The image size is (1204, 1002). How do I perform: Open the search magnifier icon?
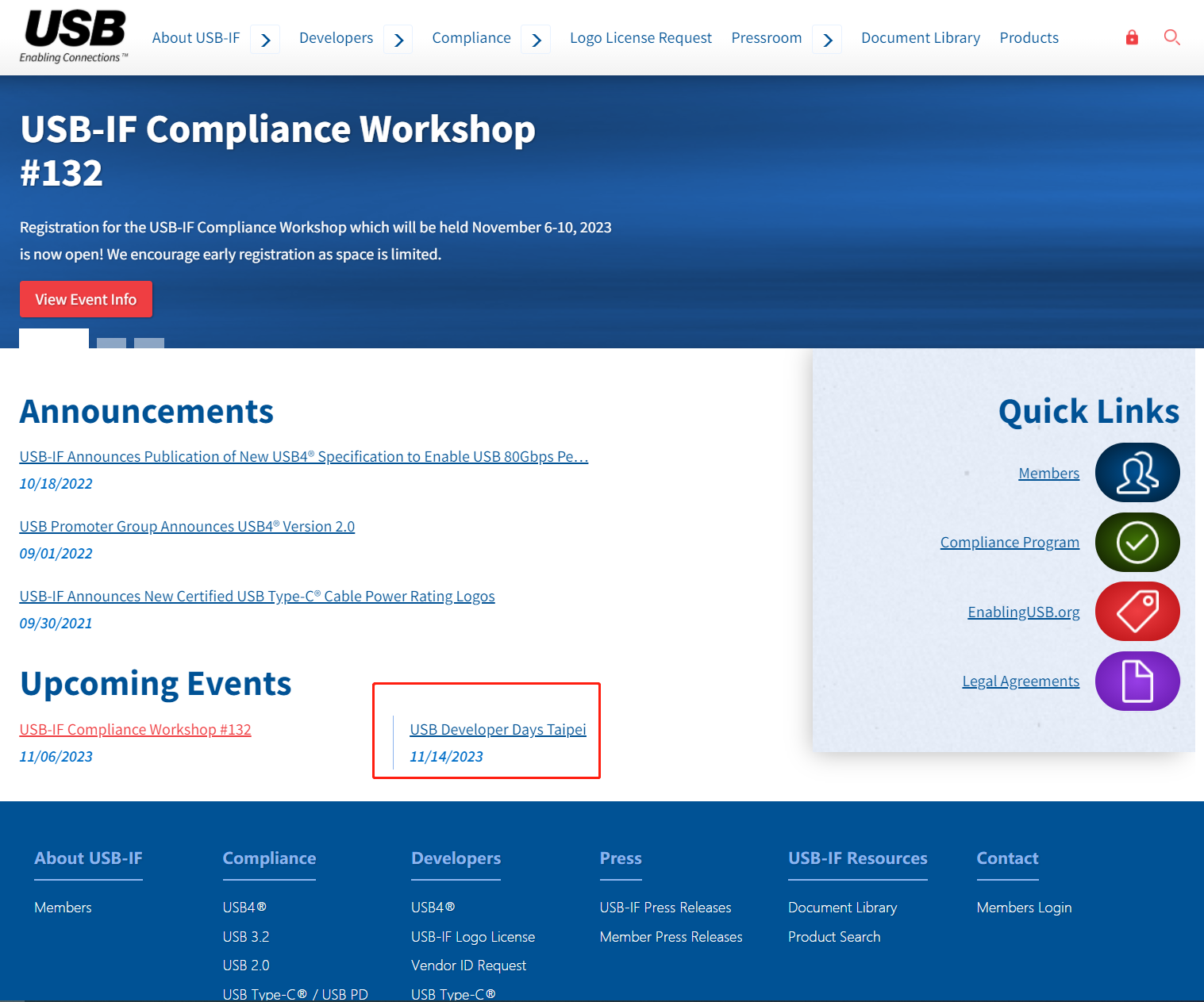pyautogui.click(x=1171, y=37)
